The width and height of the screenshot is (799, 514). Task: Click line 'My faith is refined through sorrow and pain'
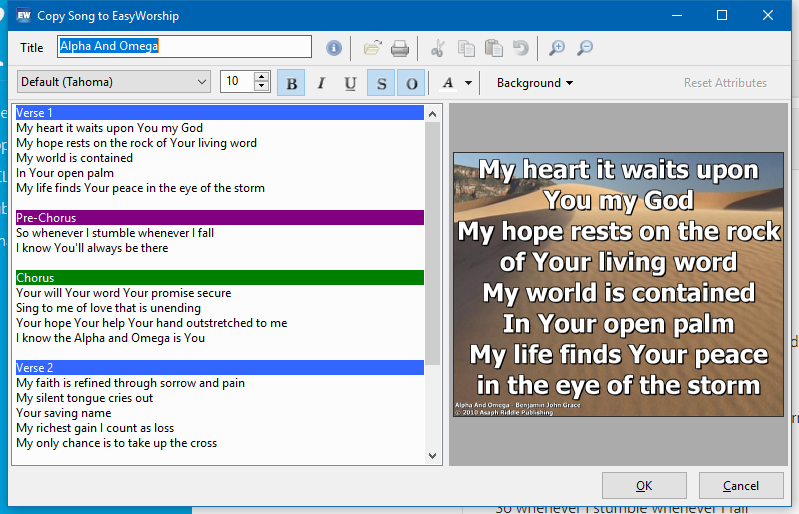[130, 383]
